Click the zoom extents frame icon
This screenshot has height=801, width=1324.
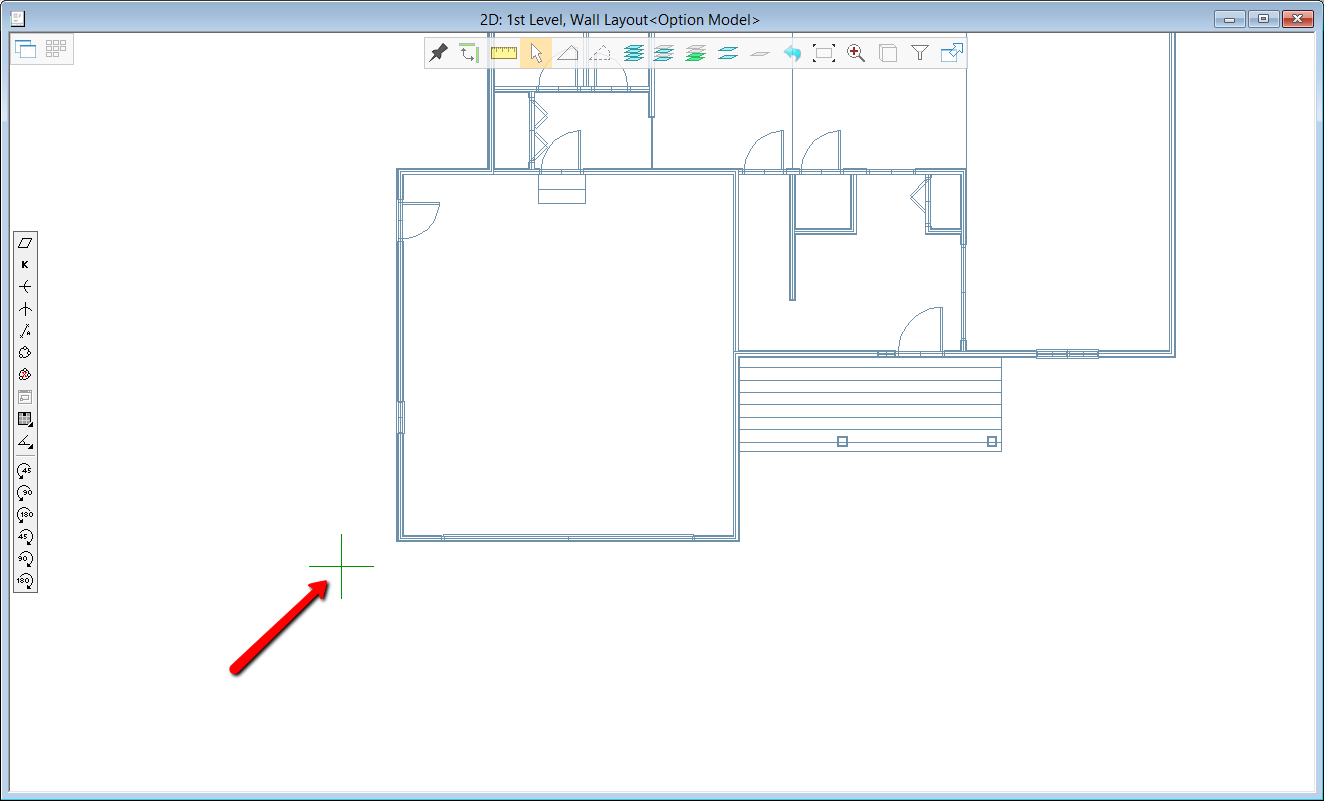point(824,53)
